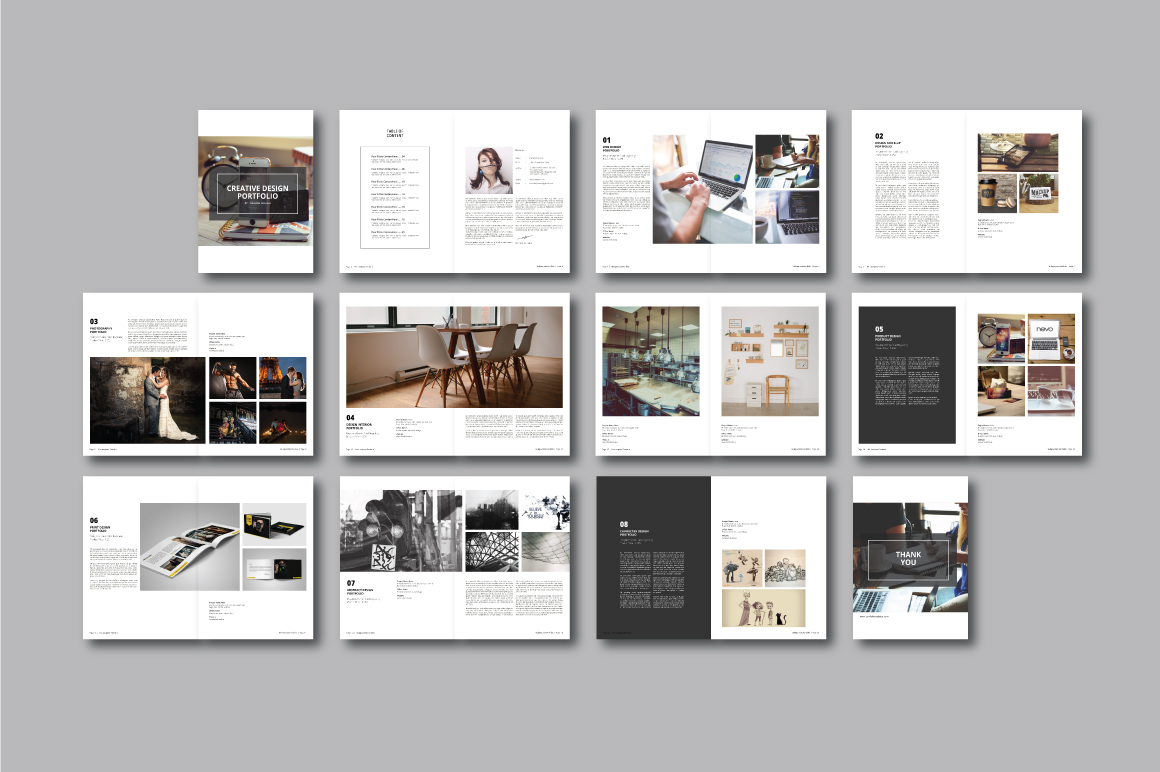Screen dimensions: 1160x772
Task: Select the 02 Design Mockup Portfolio heading
Action: coord(892,140)
